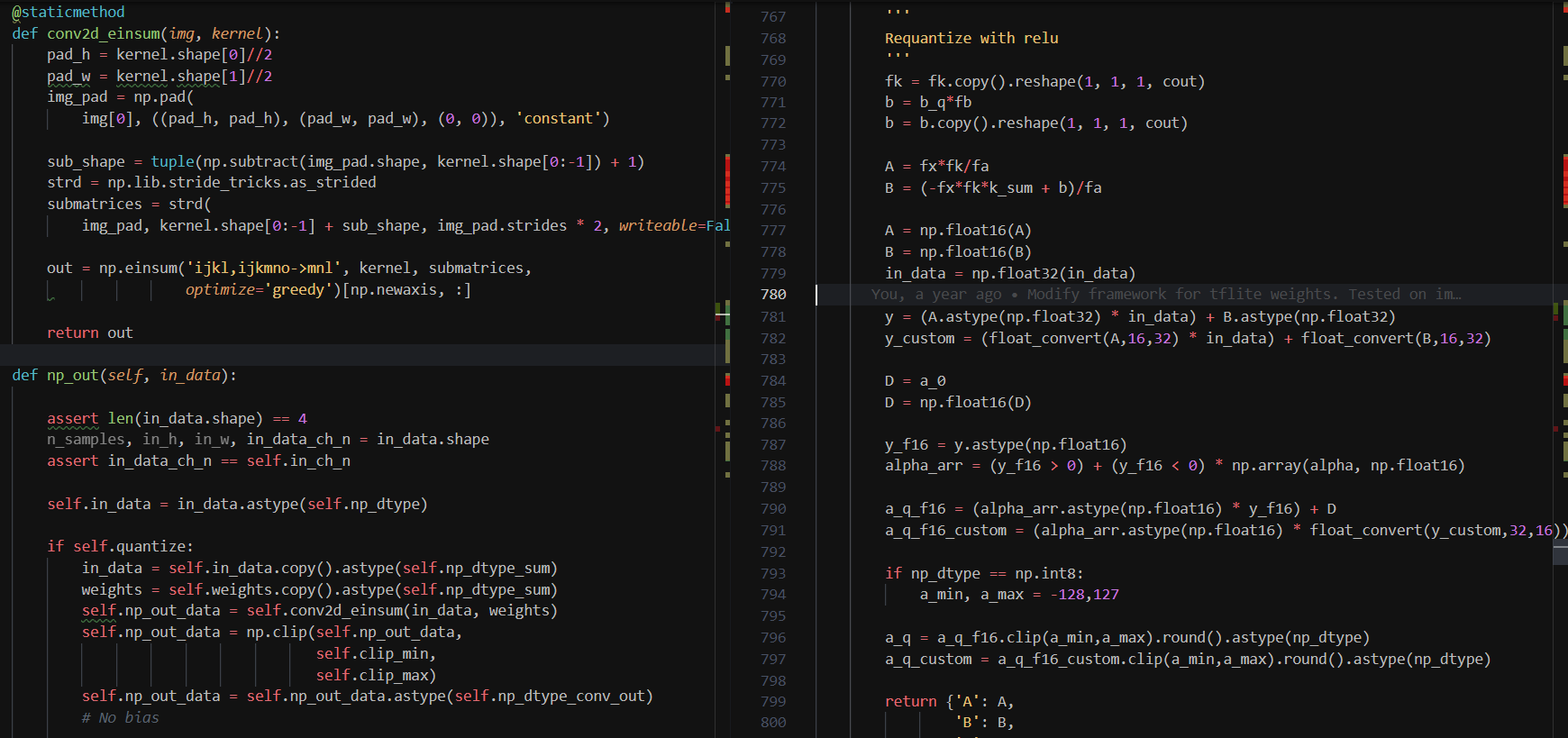
Task: Click line number 793 beside 'if np_dtype'
Action: click(772, 573)
